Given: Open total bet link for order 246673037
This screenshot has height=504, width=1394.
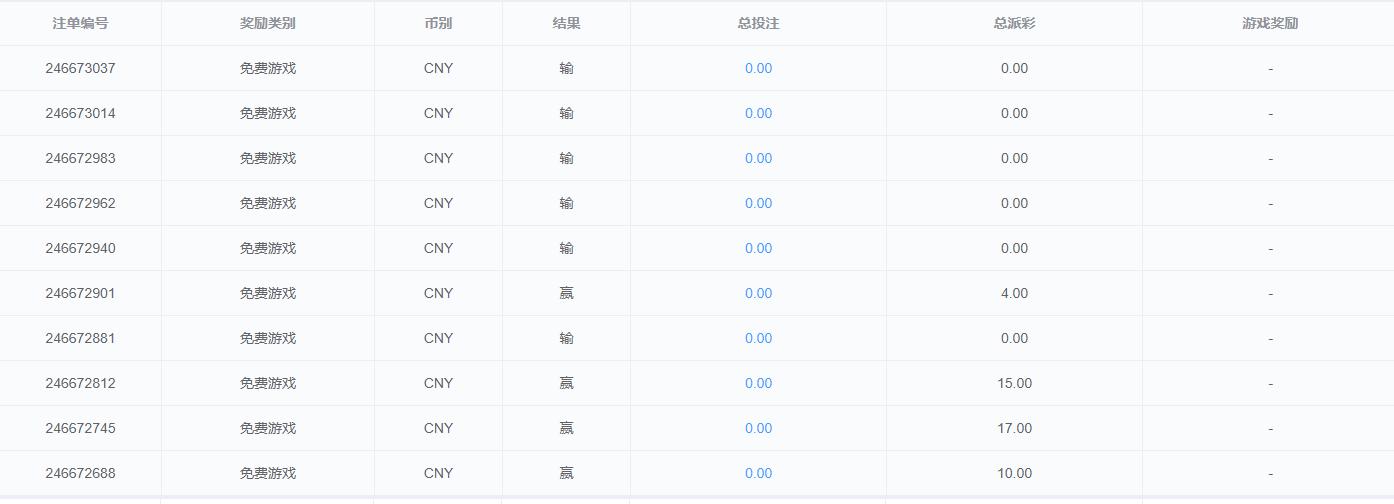Looking at the screenshot, I should coord(758,68).
